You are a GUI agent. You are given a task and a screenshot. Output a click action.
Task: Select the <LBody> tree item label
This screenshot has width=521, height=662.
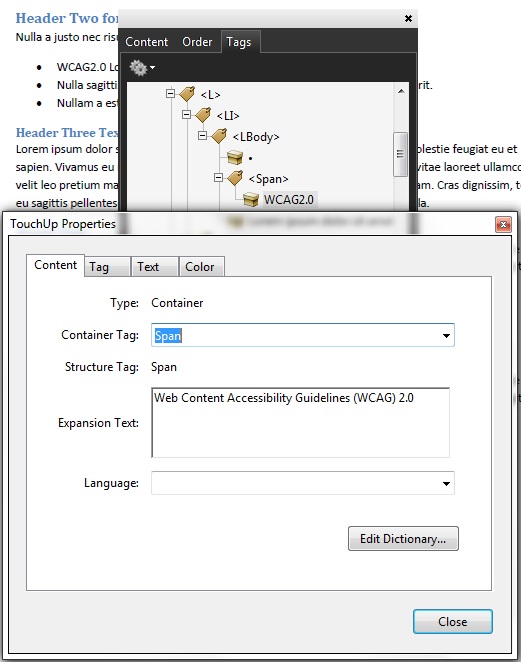[256, 137]
